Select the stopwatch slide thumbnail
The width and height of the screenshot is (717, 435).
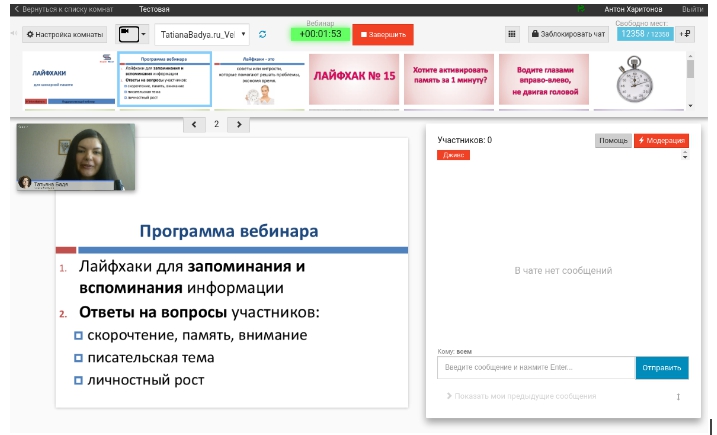[x=632, y=78]
